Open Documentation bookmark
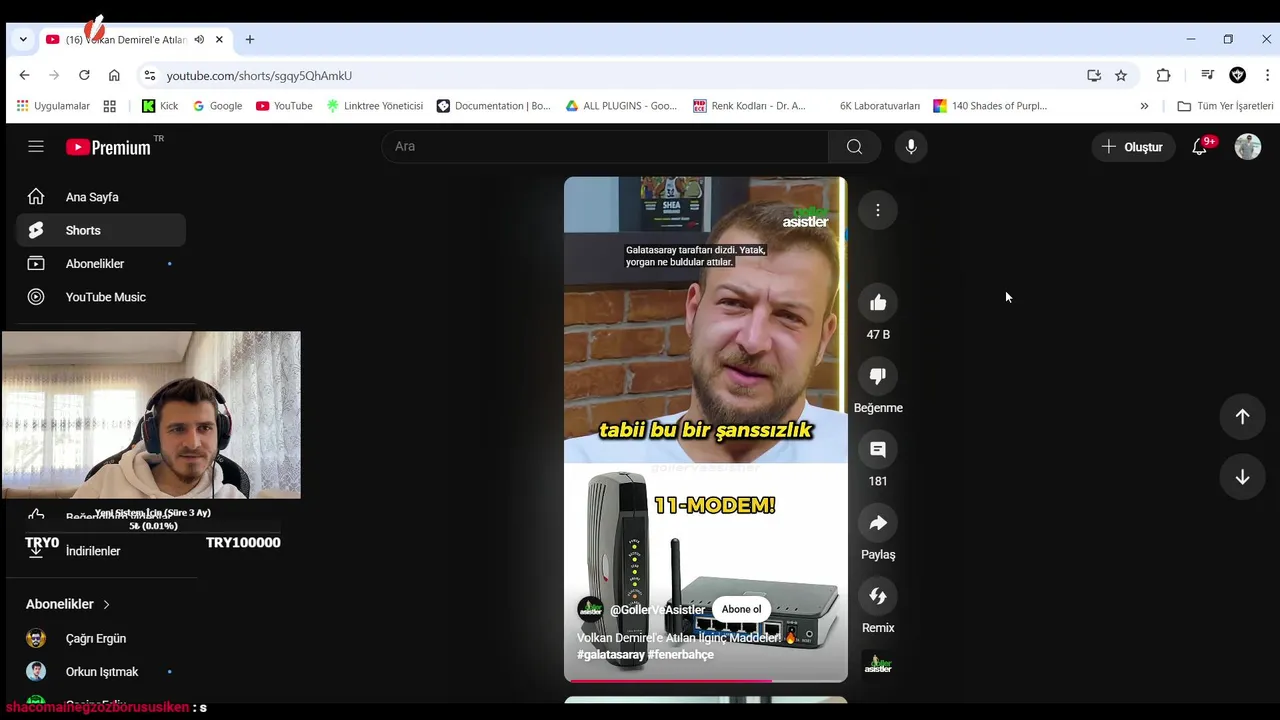The image size is (1280, 720). tap(493, 106)
